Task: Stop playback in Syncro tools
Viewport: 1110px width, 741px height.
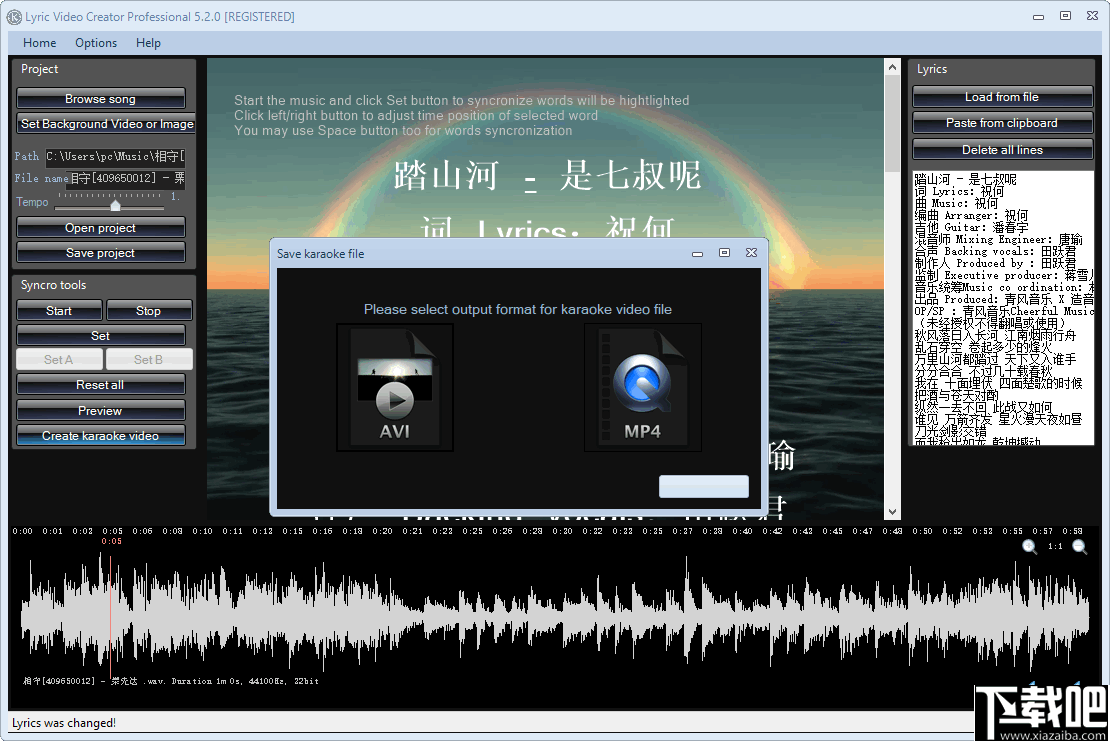Action: point(149,310)
